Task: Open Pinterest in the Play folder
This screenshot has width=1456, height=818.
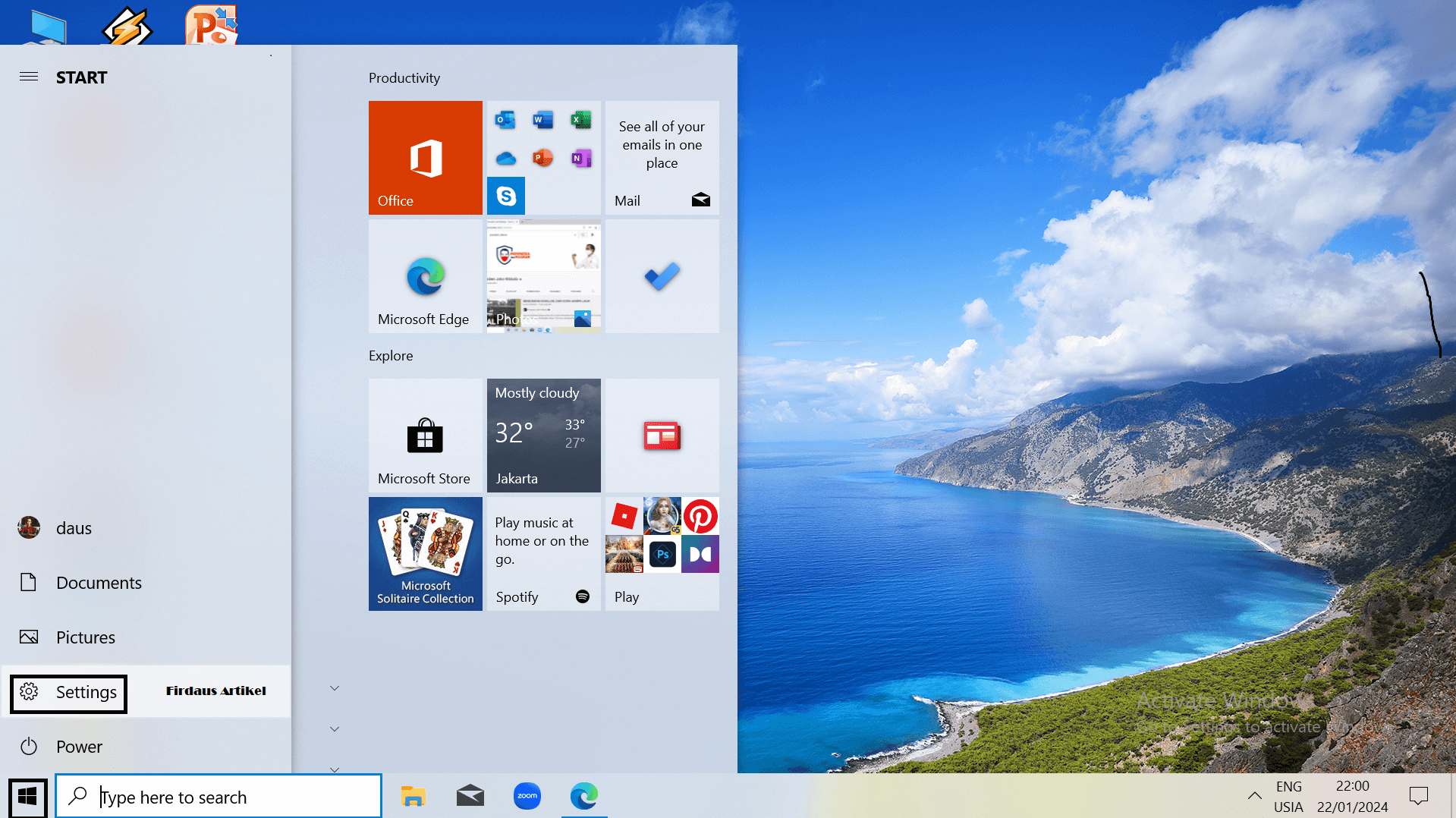Action: (700, 516)
